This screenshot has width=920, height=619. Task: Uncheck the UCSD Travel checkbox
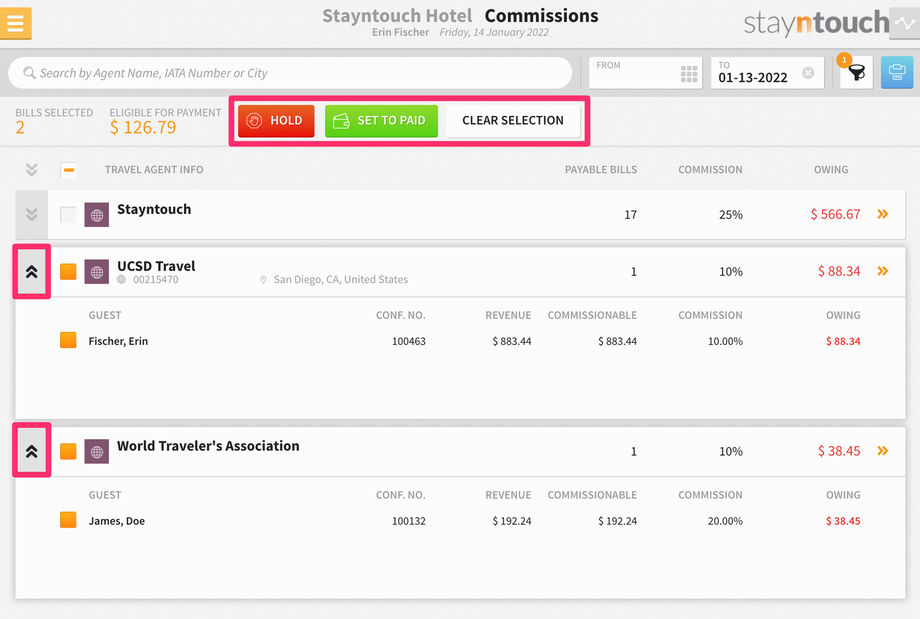[68, 272]
